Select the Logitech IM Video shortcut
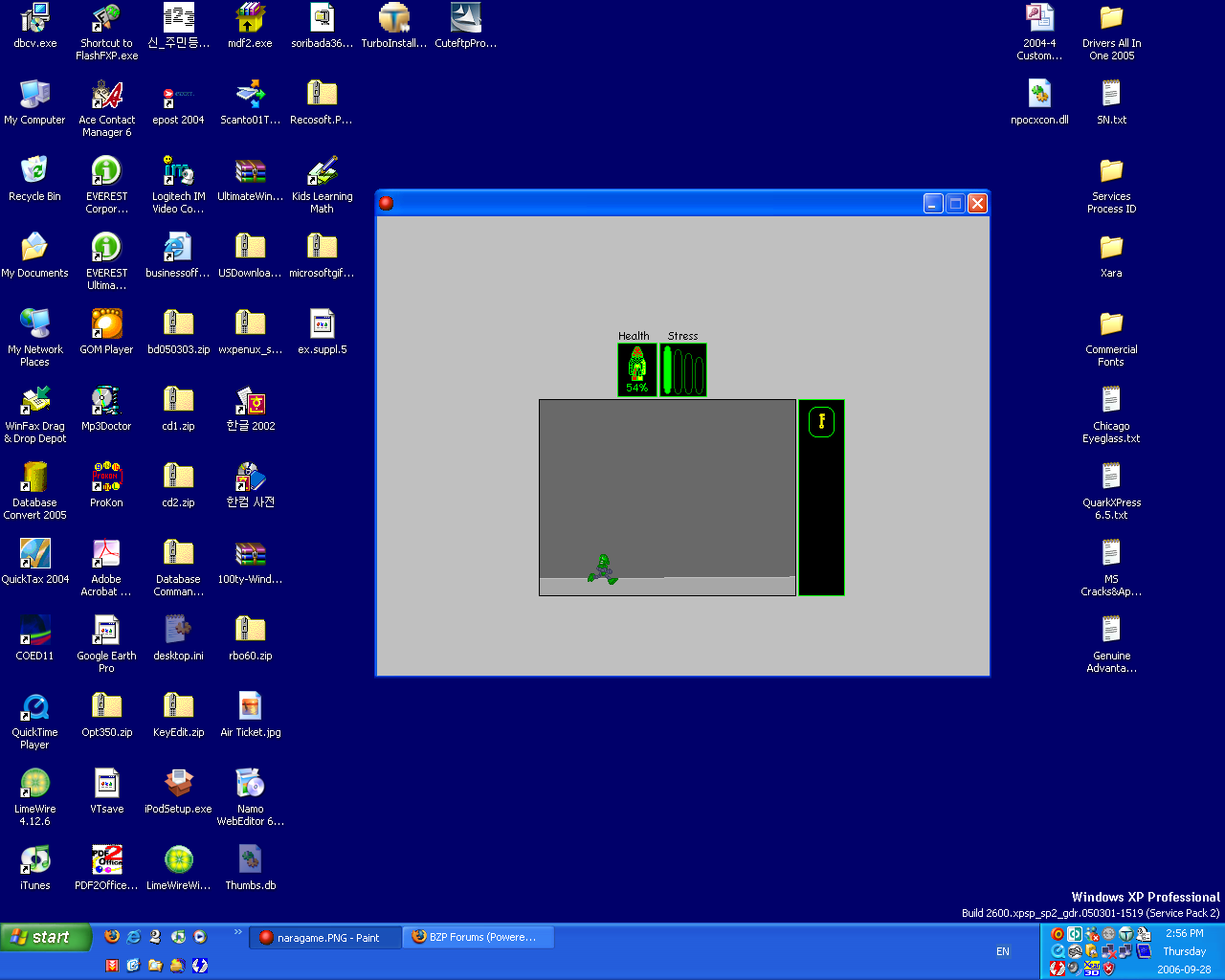The height and width of the screenshot is (980, 1225). tap(178, 185)
